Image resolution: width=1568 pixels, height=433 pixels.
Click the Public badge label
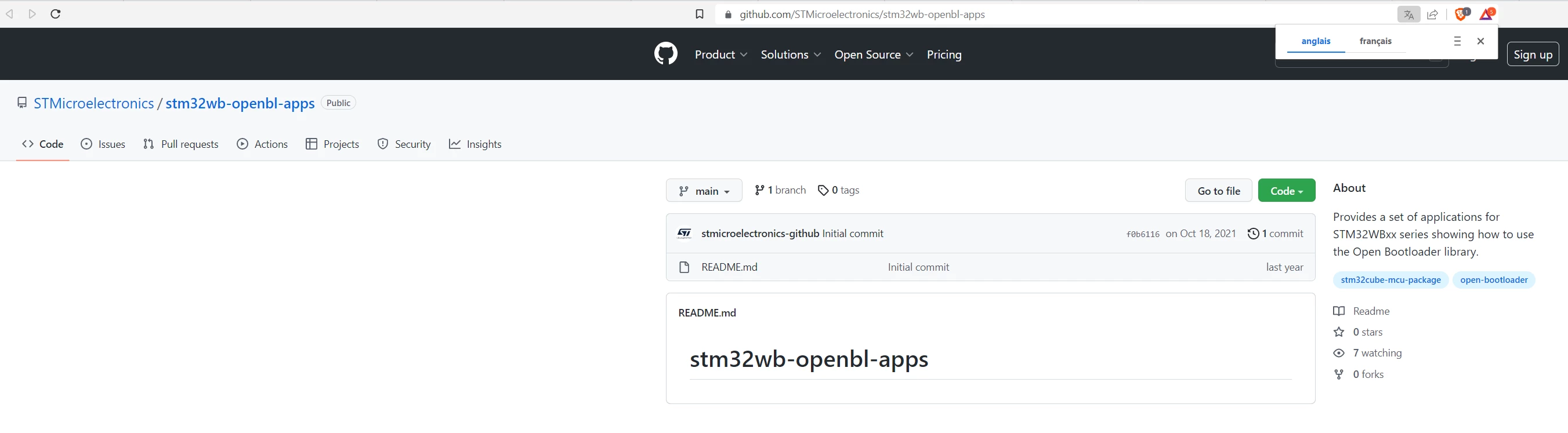(338, 103)
